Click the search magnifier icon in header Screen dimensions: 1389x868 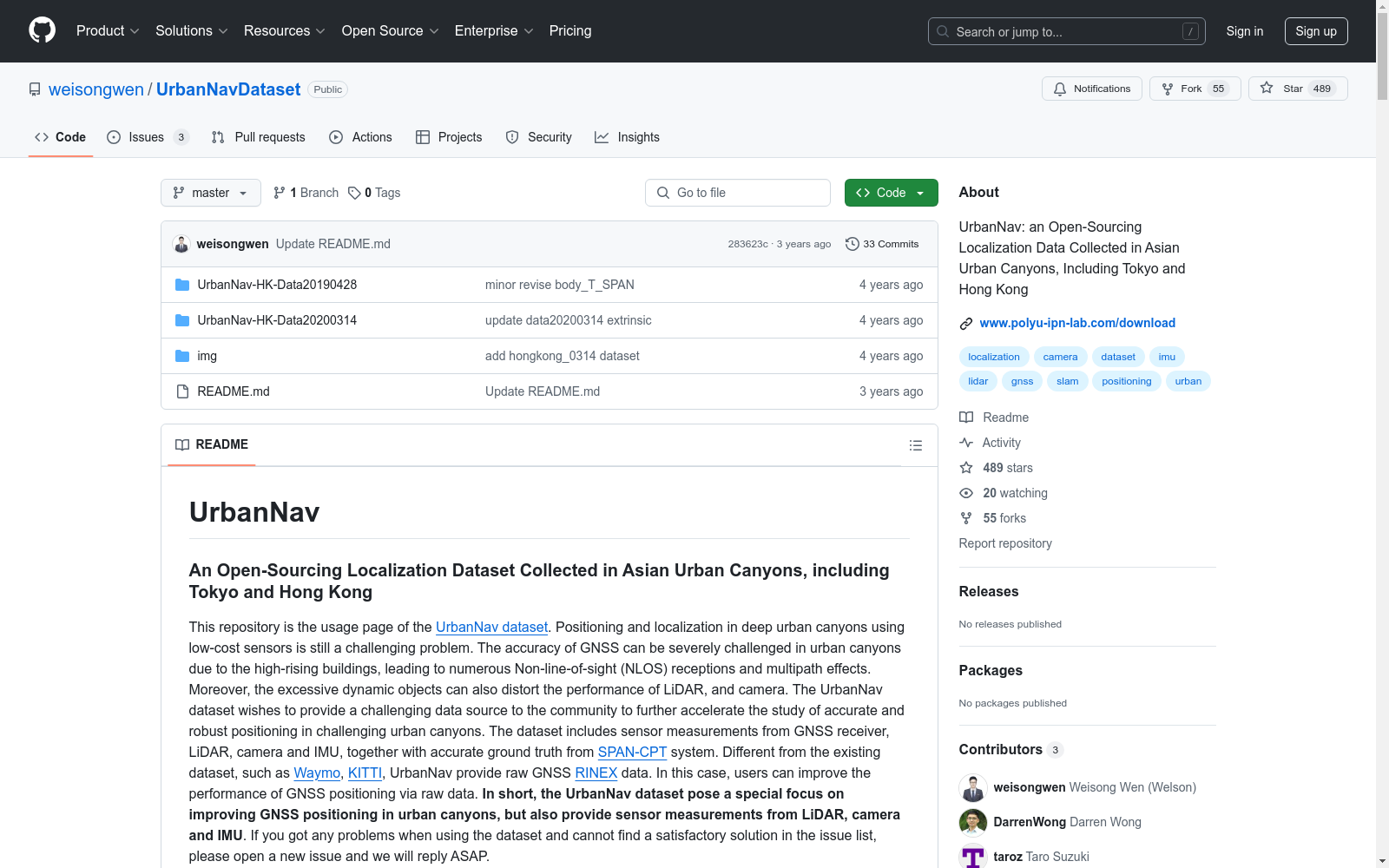point(943,31)
